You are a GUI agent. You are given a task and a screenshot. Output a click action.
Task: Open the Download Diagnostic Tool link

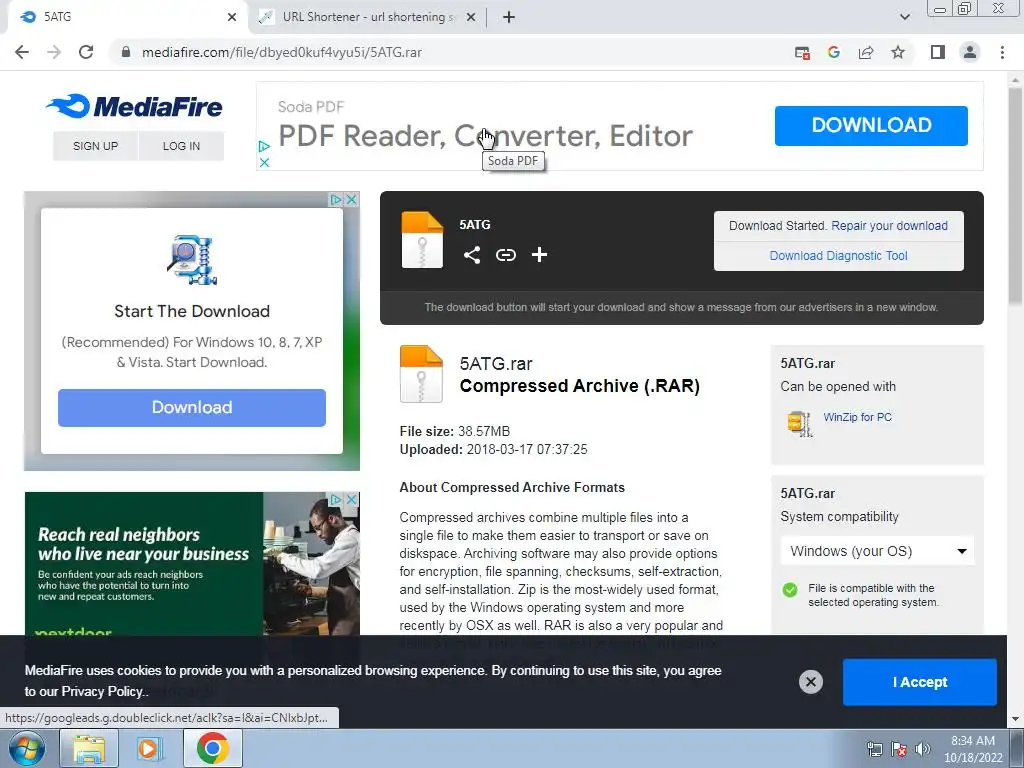pyautogui.click(x=839, y=255)
